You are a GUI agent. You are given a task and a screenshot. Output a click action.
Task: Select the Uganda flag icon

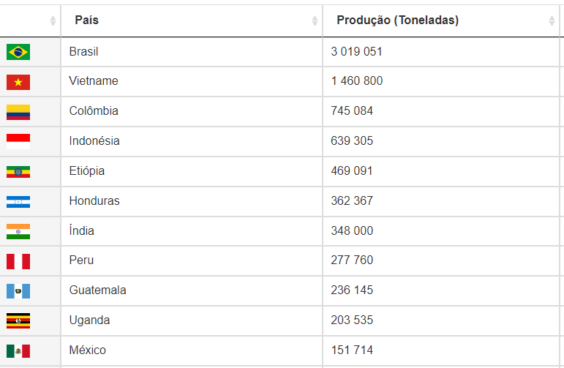point(18,321)
